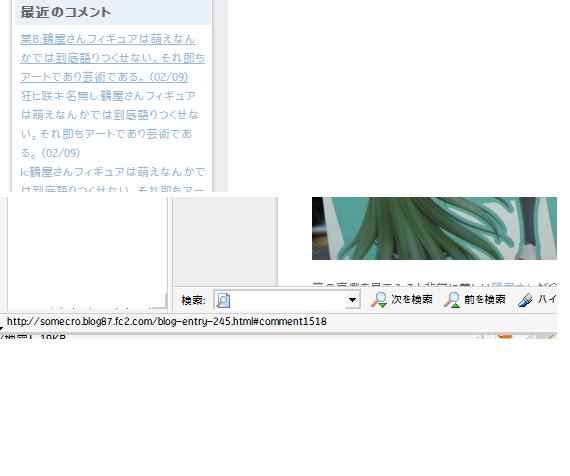Focus the 検索 find text field
Screen dimensions: 570x476
[x=287, y=300]
